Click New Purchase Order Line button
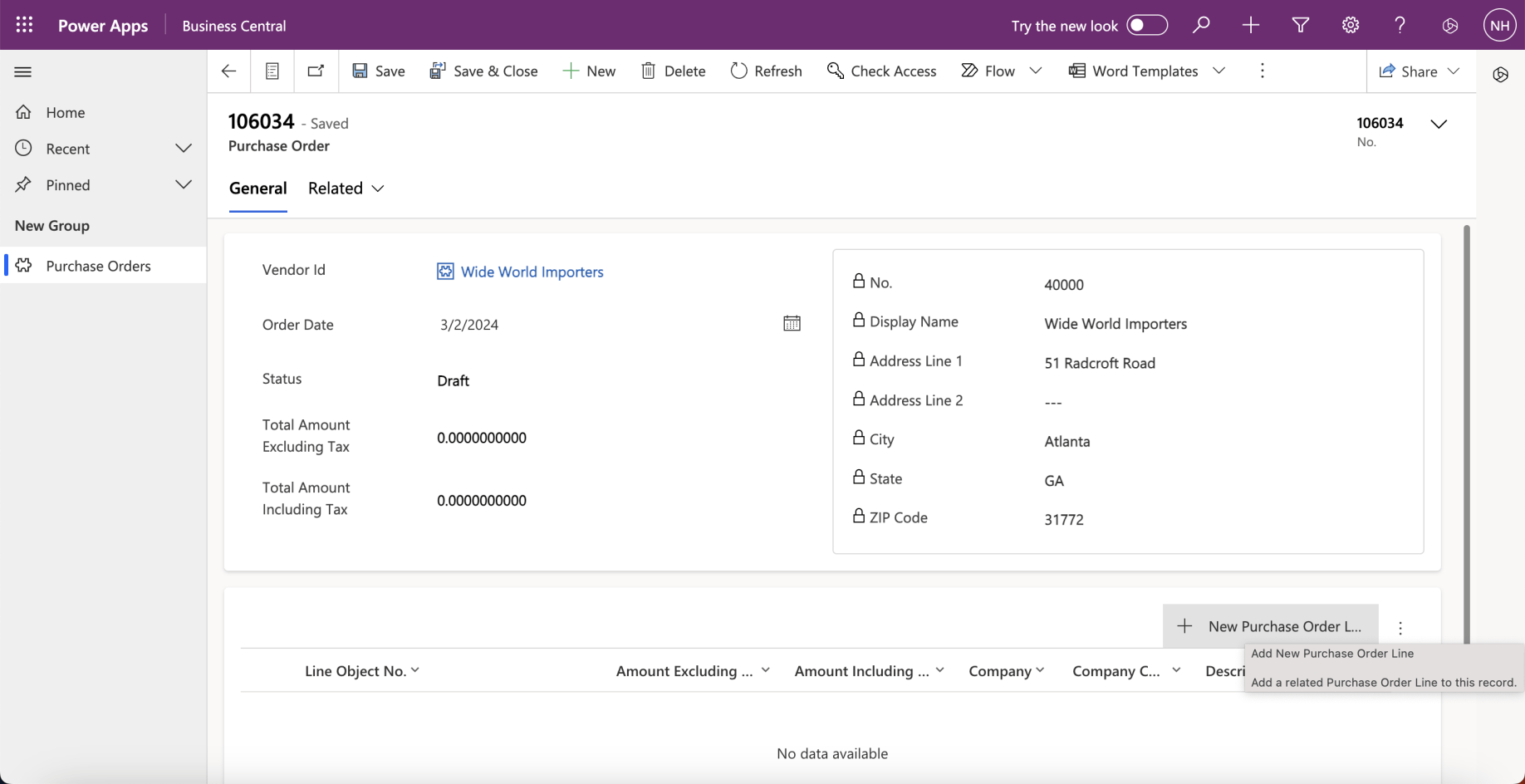 pyautogui.click(x=1271, y=626)
